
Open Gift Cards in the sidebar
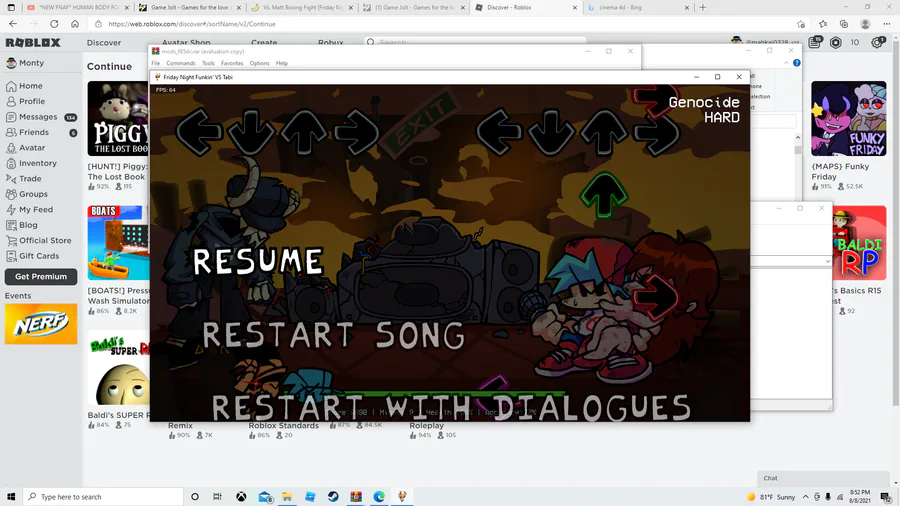(x=33, y=256)
